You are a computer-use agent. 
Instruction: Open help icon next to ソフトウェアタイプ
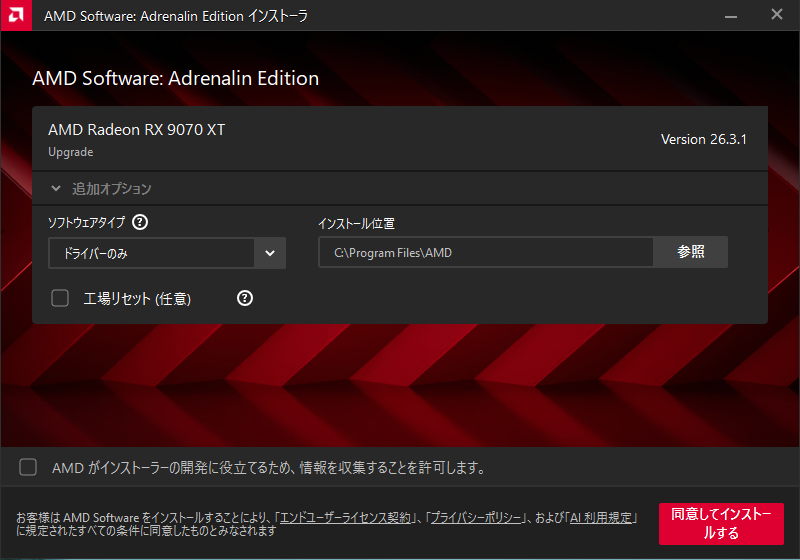pyautogui.click(x=140, y=223)
